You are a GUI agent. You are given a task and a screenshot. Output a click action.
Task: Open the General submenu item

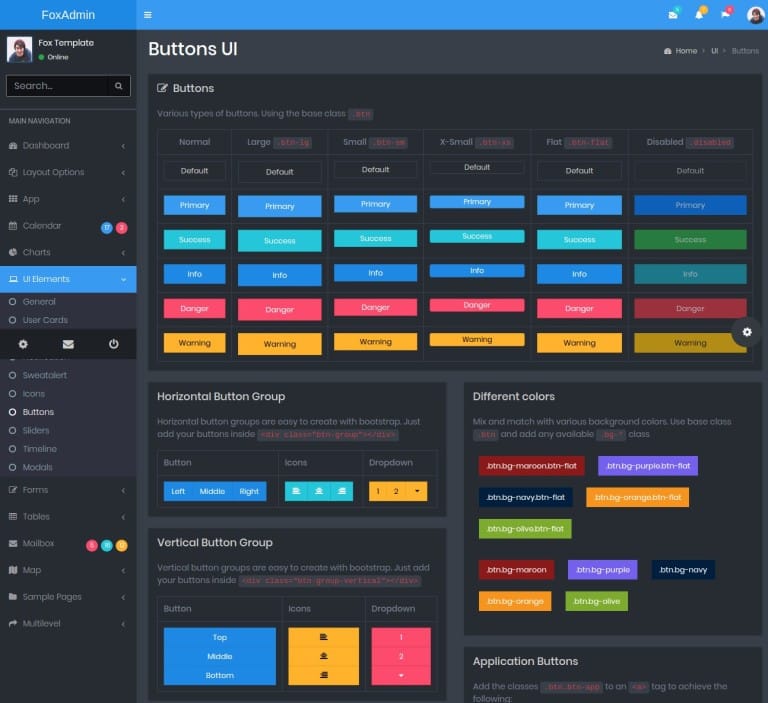click(39, 302)
